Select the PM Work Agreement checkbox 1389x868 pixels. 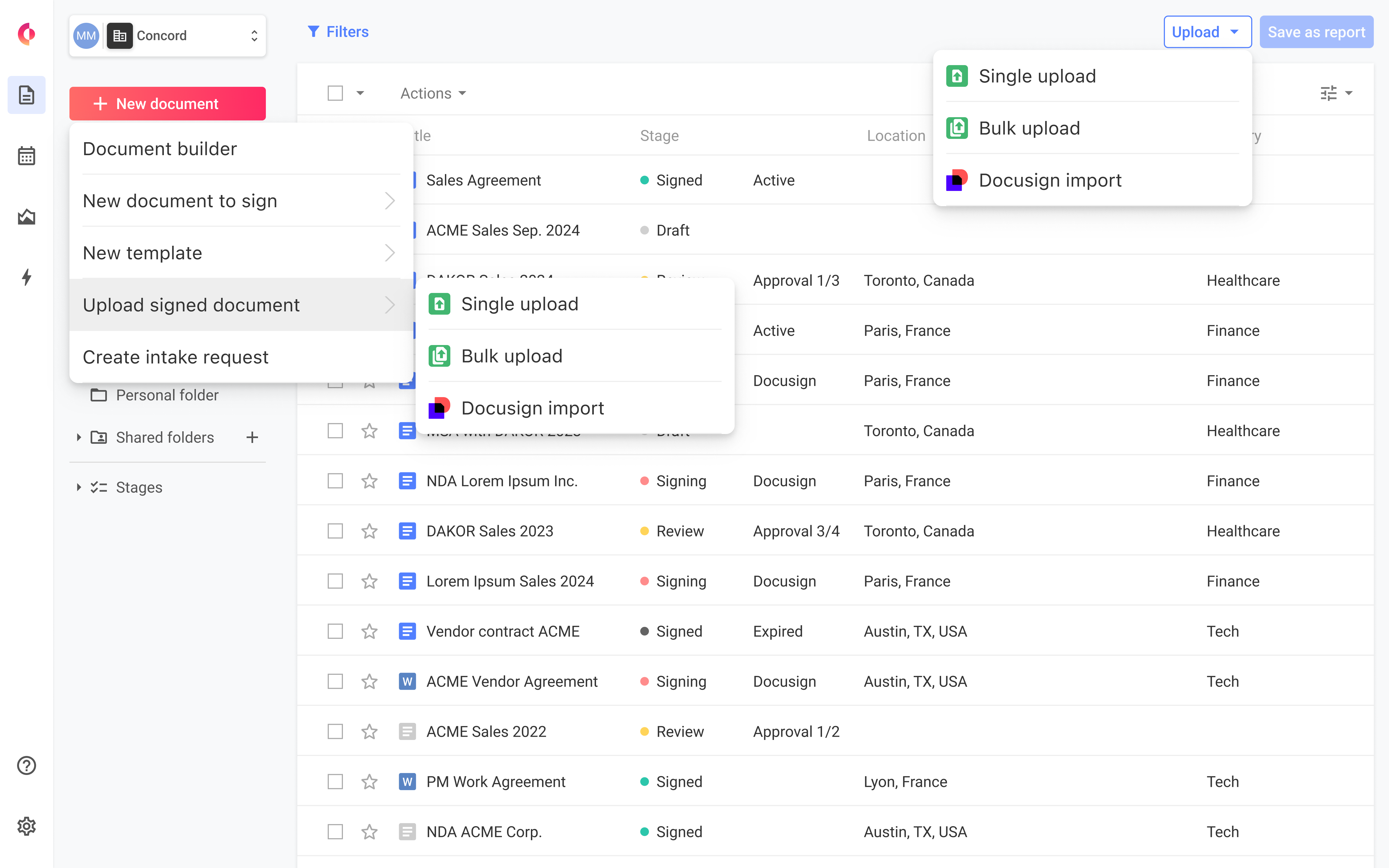[x=335, y=782]
